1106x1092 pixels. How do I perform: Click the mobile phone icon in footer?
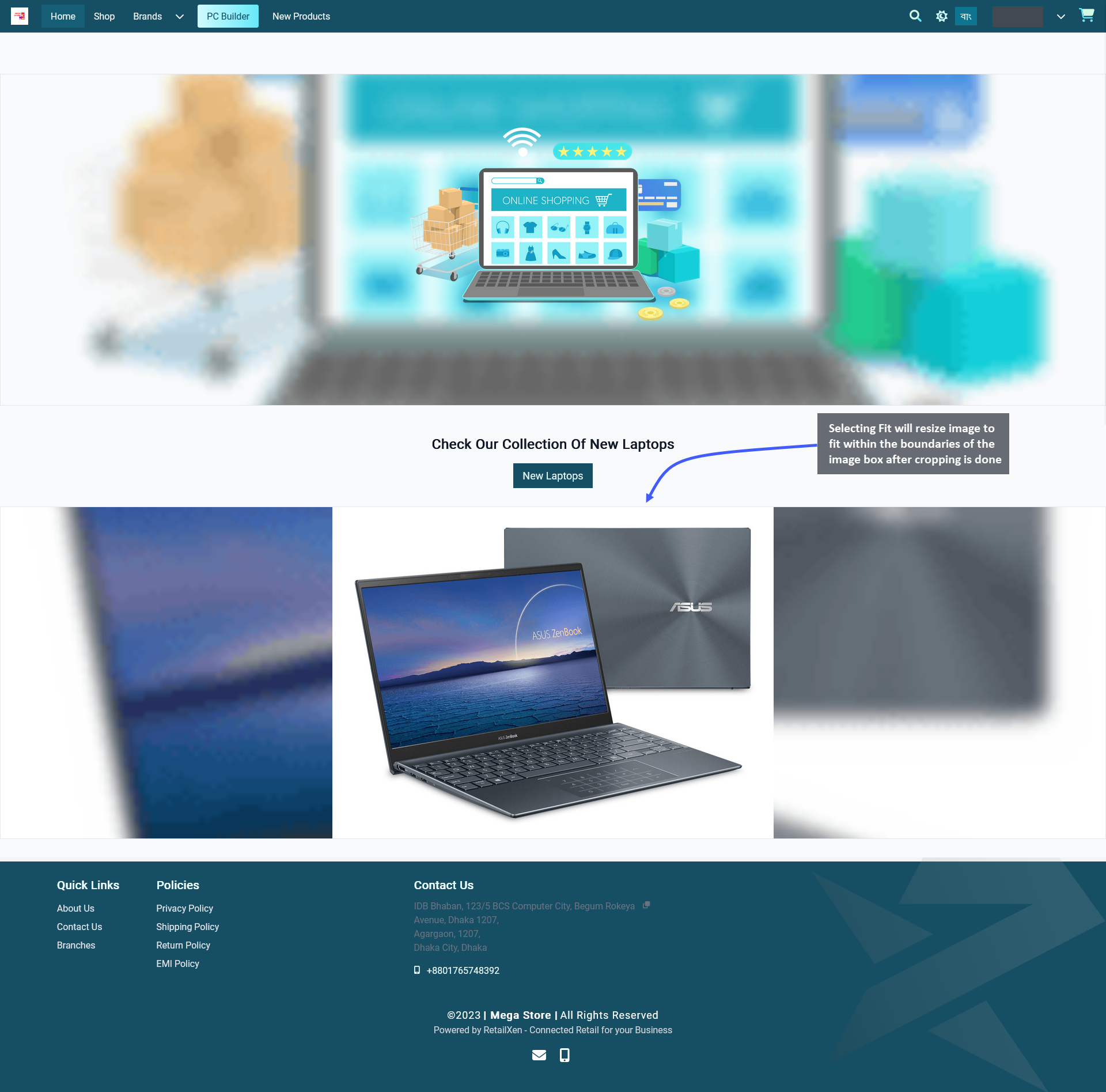click(x=565, y=1055)
